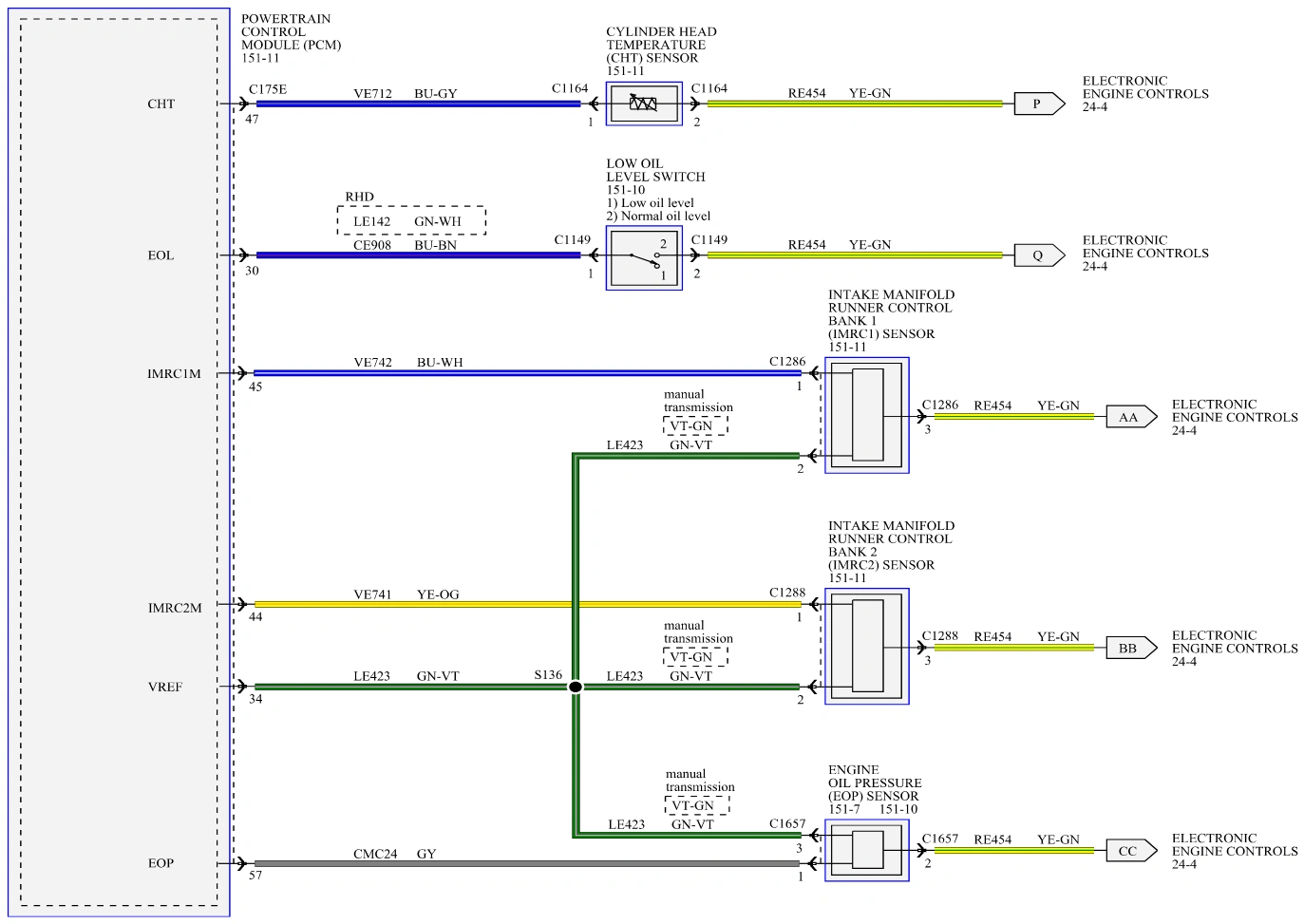Screen dimensions: 1304x924
Task: Open the off-page reference arrow BB
Action: click(x=1131, y=649)
